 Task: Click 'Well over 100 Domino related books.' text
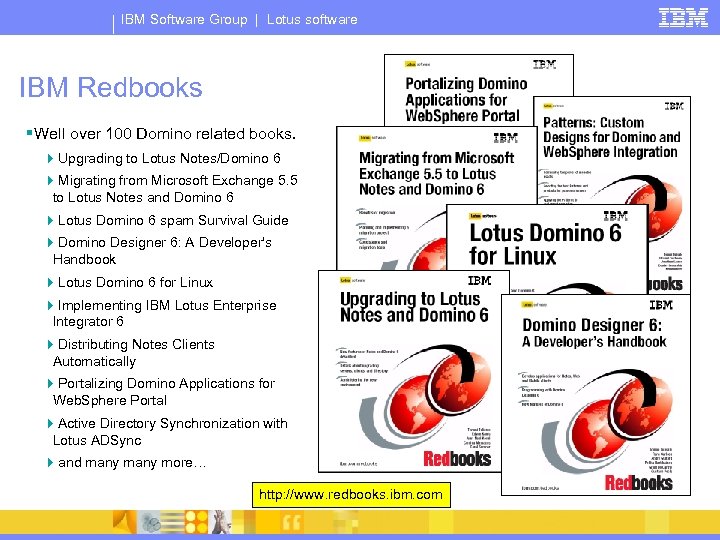click(x=165, y=134)
